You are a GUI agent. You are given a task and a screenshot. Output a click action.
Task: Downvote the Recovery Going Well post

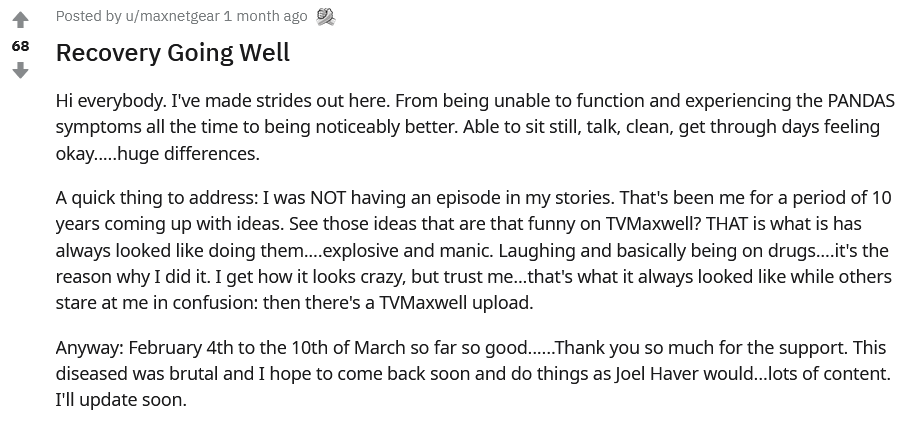pyautogui.click(x=20, y=71)
